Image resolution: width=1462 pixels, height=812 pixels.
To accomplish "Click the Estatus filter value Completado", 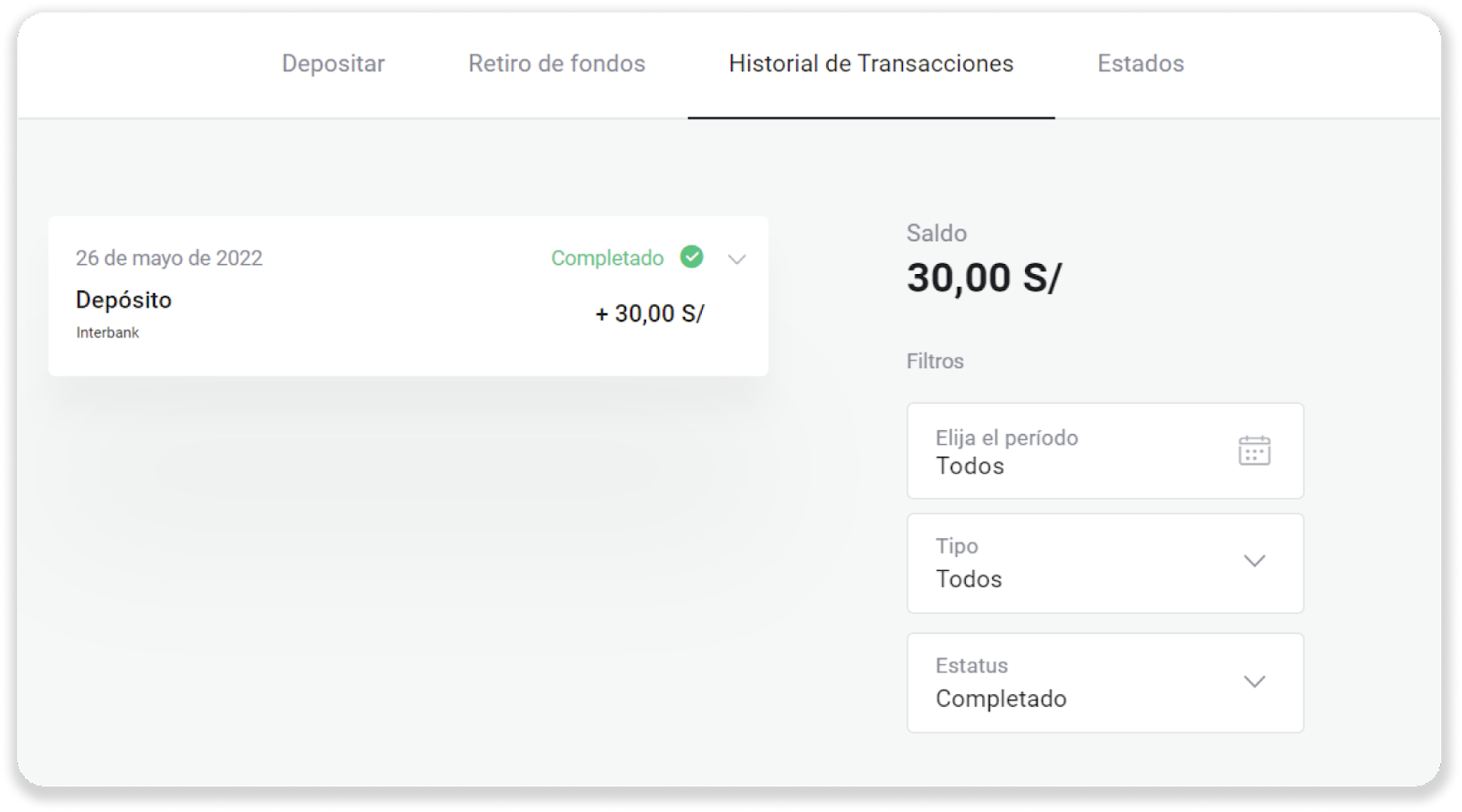I will (1001, 699).
